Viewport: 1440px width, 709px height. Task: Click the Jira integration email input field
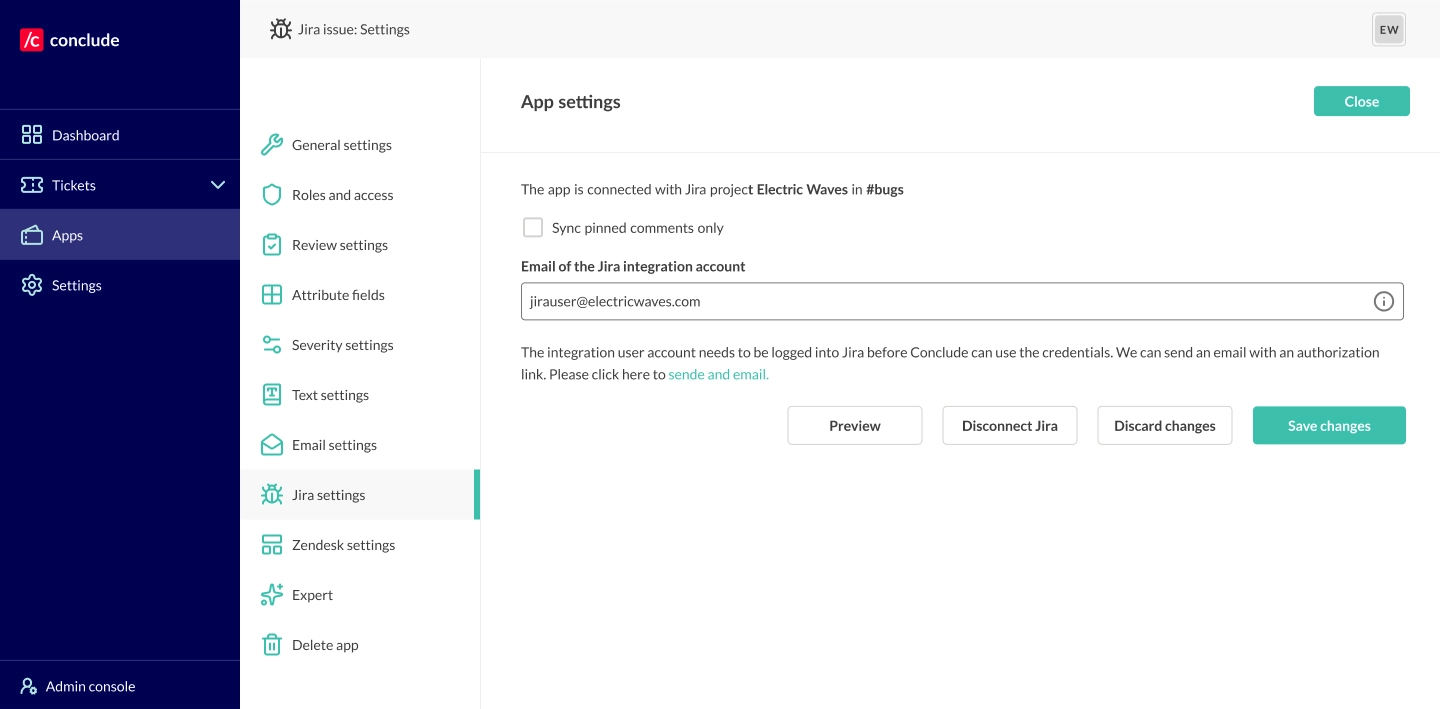pyautogui.click(x=900, y=301)
